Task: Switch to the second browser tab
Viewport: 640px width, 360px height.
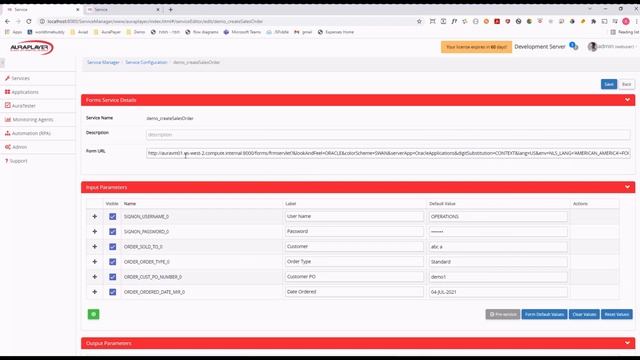Action: tap(123, 9)
